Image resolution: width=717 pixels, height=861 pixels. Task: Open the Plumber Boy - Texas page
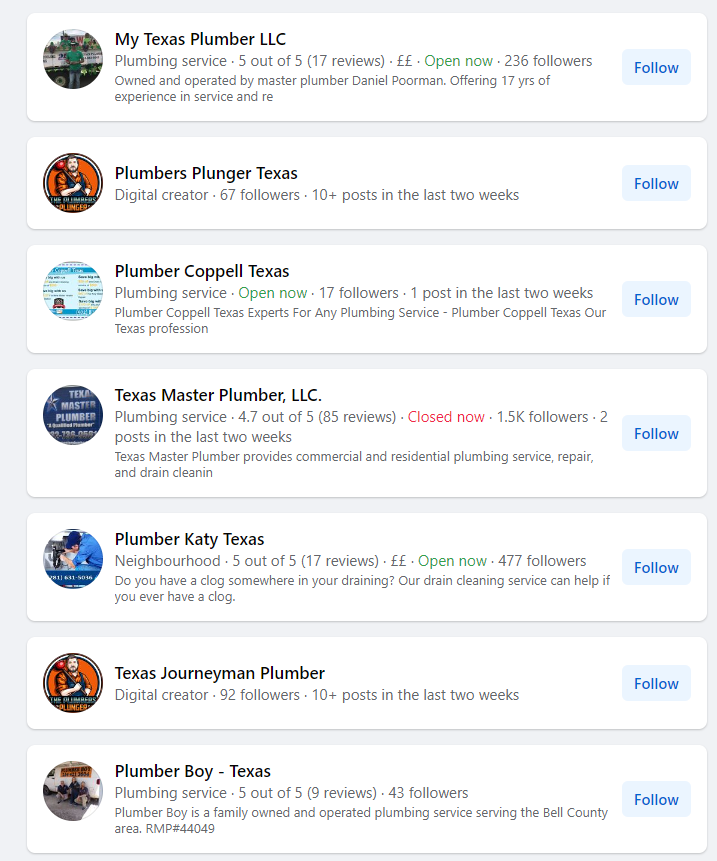point(192,771)
